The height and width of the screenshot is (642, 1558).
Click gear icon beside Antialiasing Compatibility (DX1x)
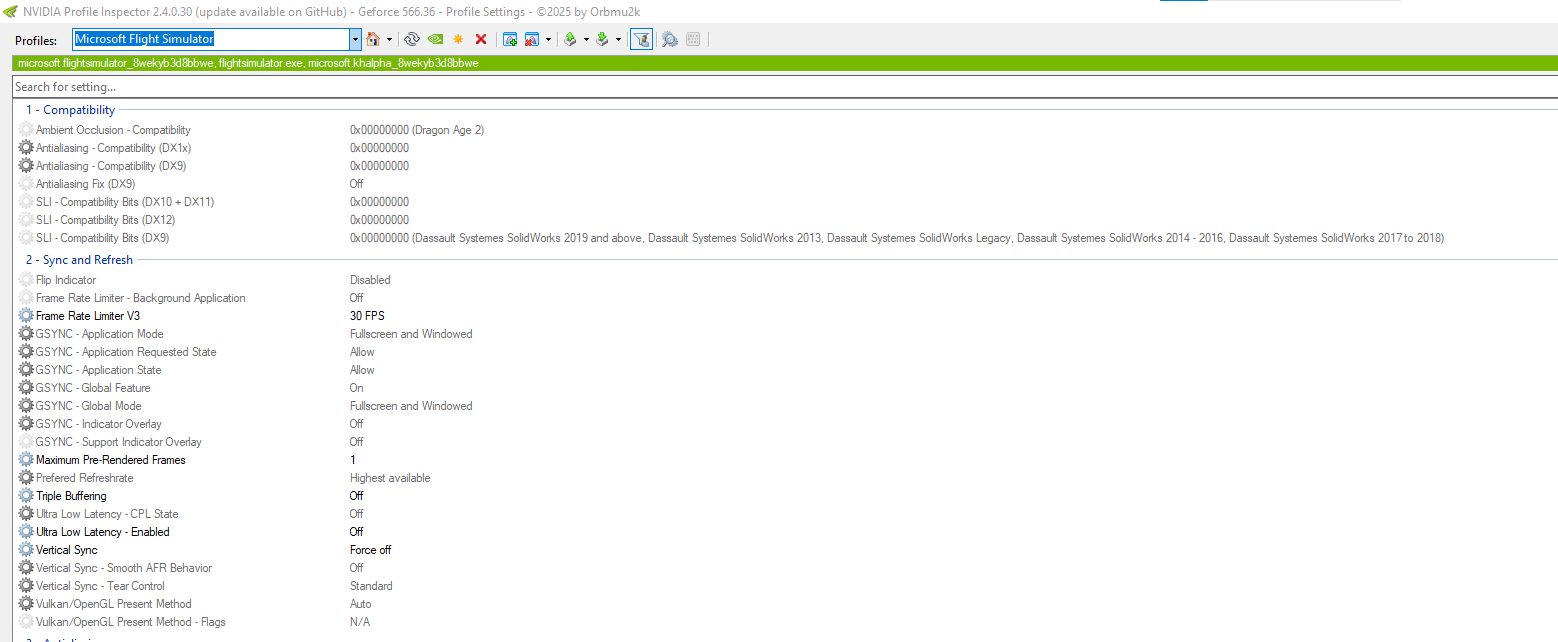(26, 148)
